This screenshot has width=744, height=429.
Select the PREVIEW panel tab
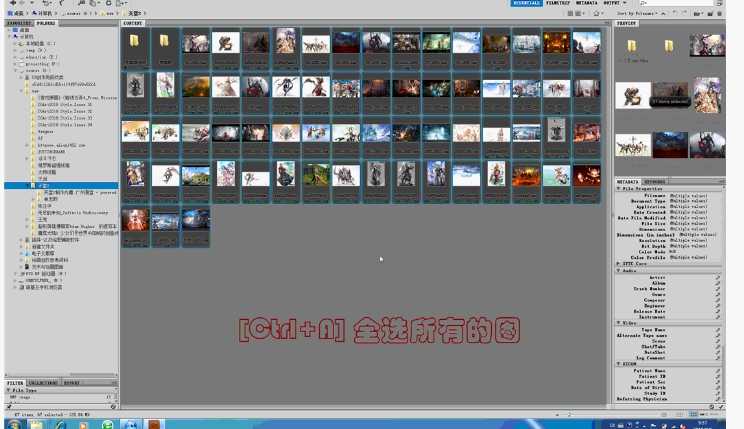tap(626, 23)
